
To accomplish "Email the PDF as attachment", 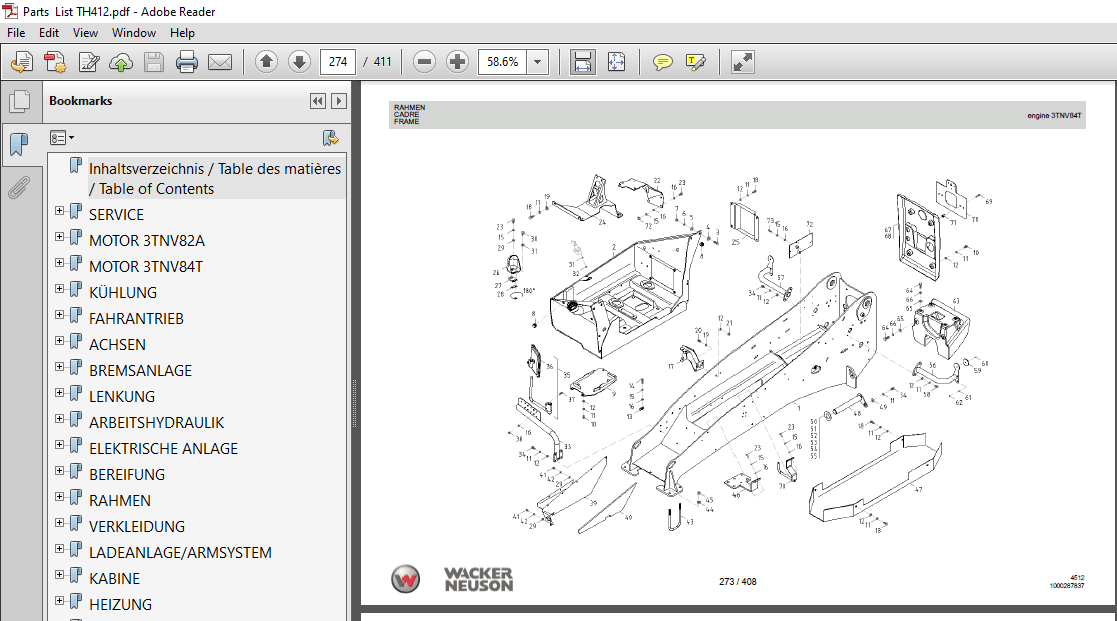I will [220, 61].
